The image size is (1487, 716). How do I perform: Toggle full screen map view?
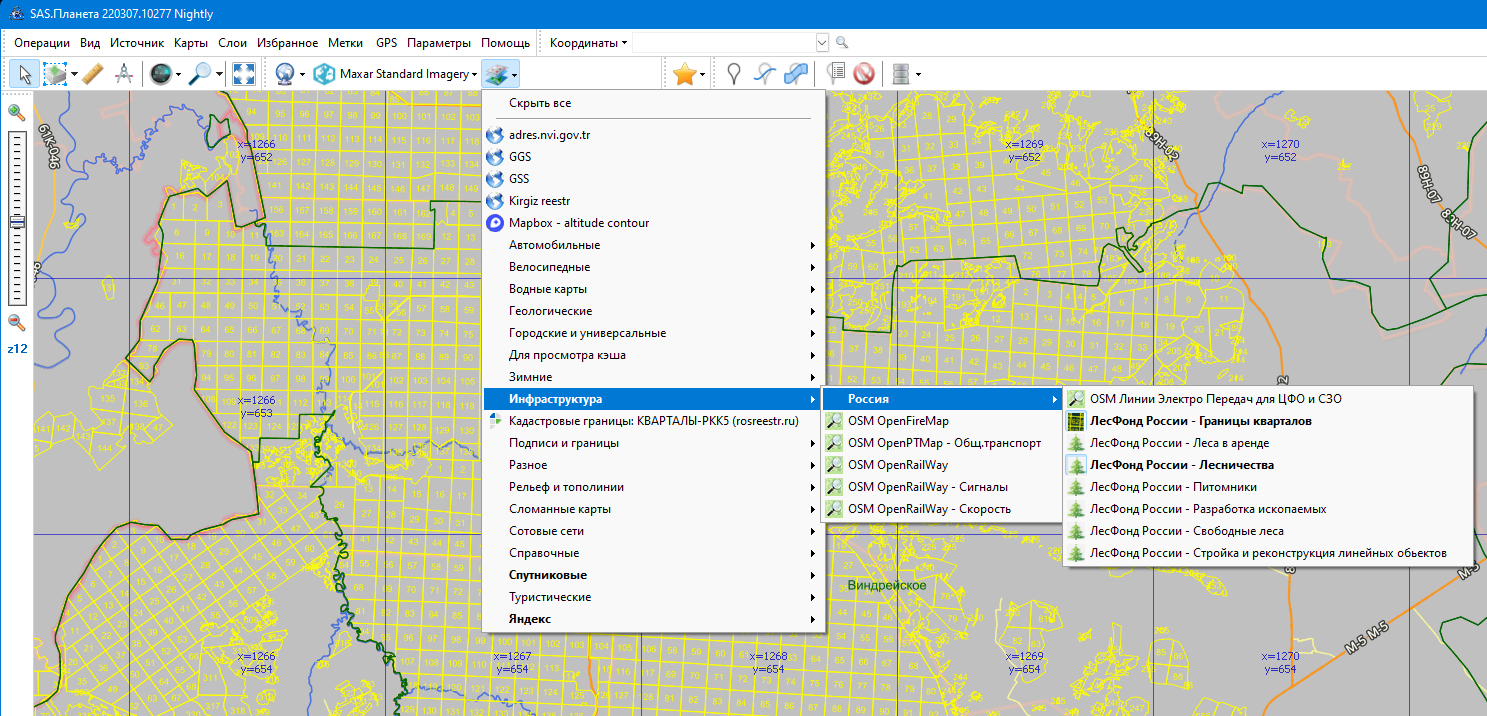tap(243, 73)
